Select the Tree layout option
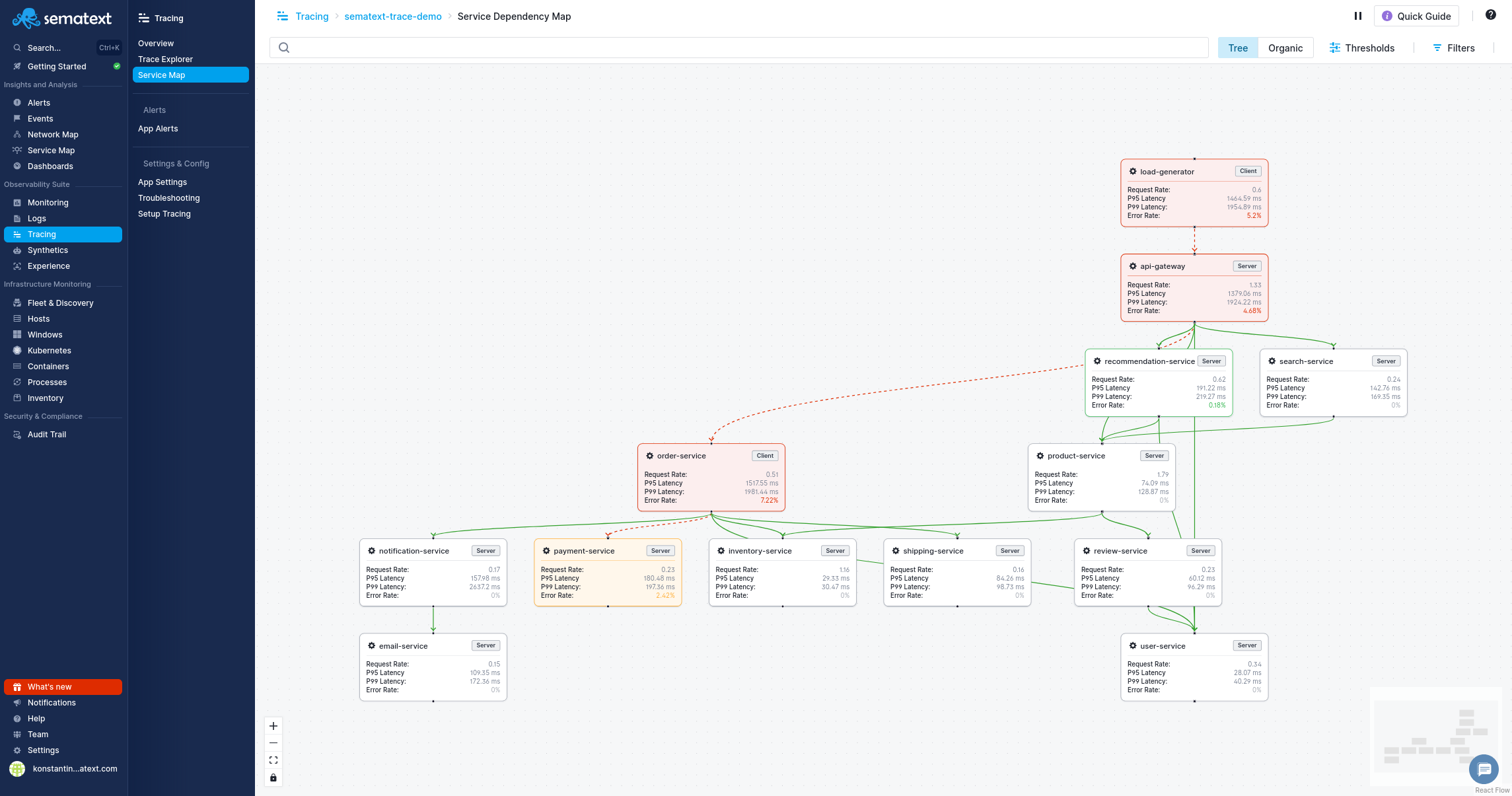The height and width of the screenshot is (796, 1512). (x=1237, y=48)
